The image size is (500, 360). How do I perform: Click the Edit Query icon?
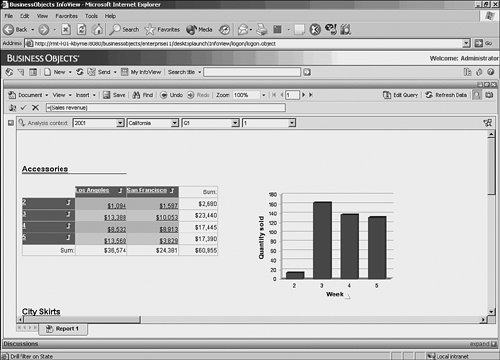387,95
